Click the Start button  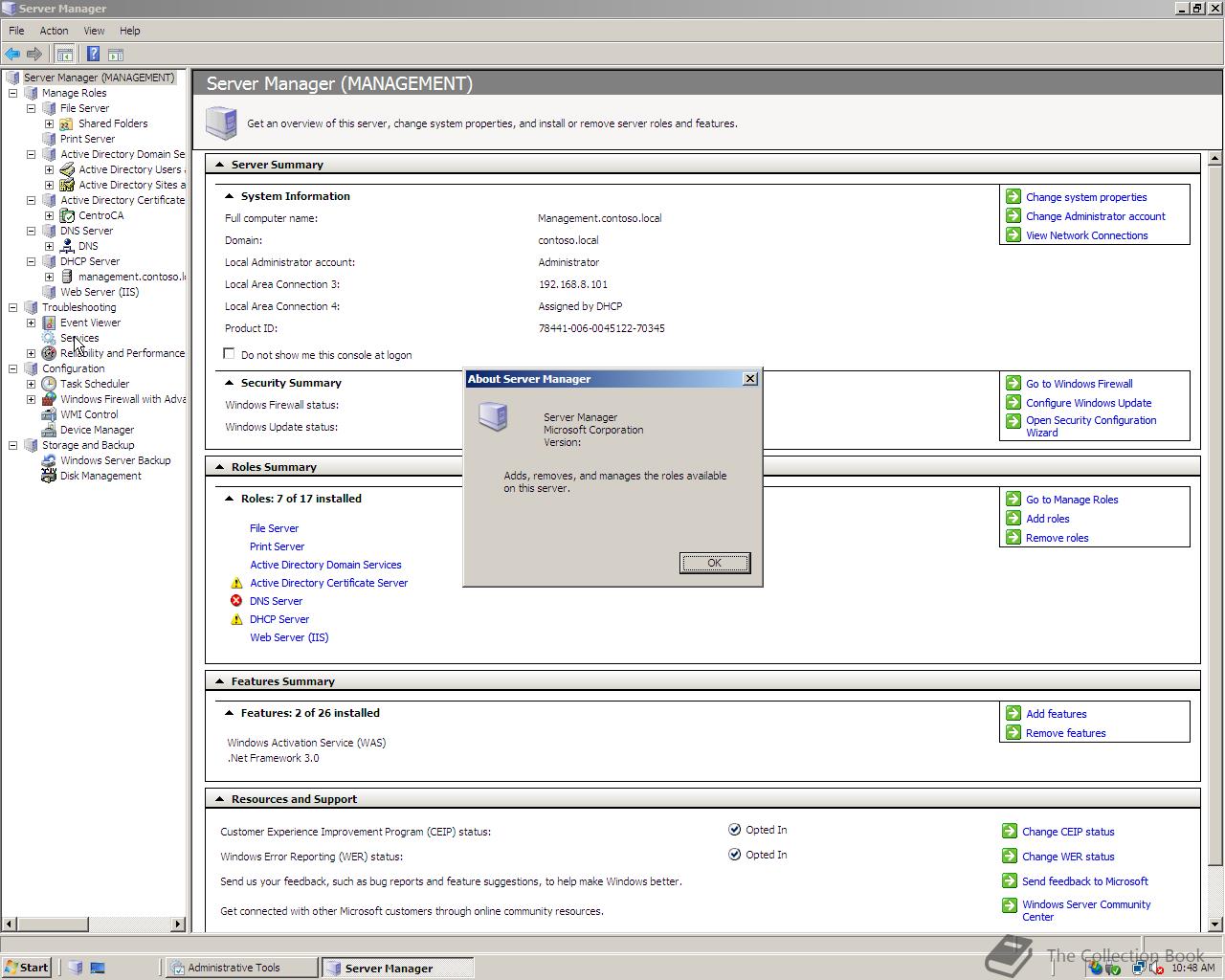[26, 968]
